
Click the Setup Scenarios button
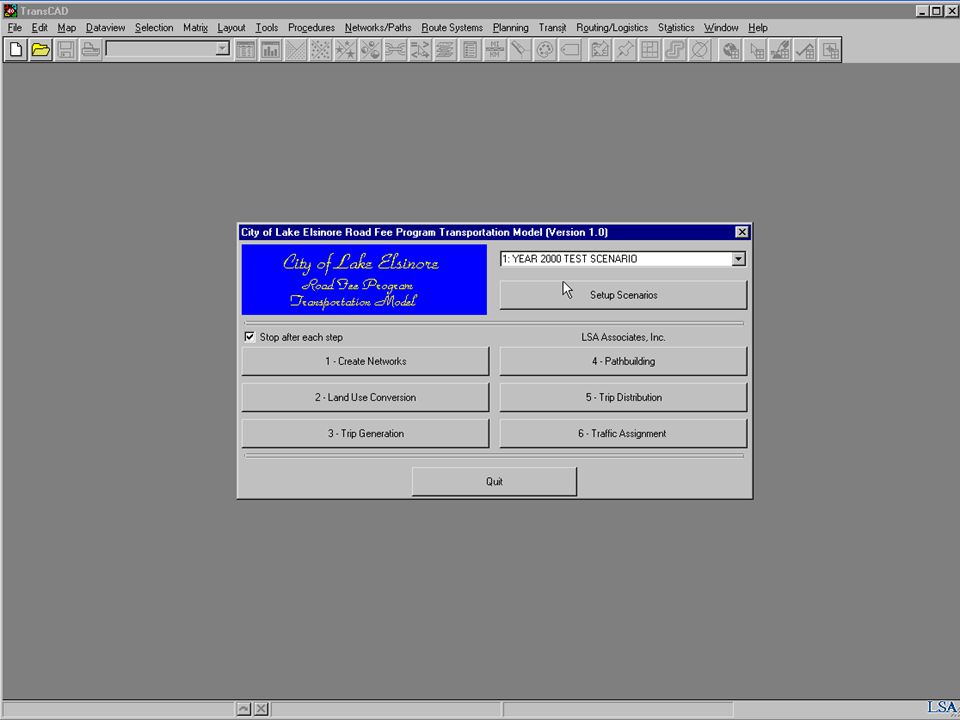point(623,295)
